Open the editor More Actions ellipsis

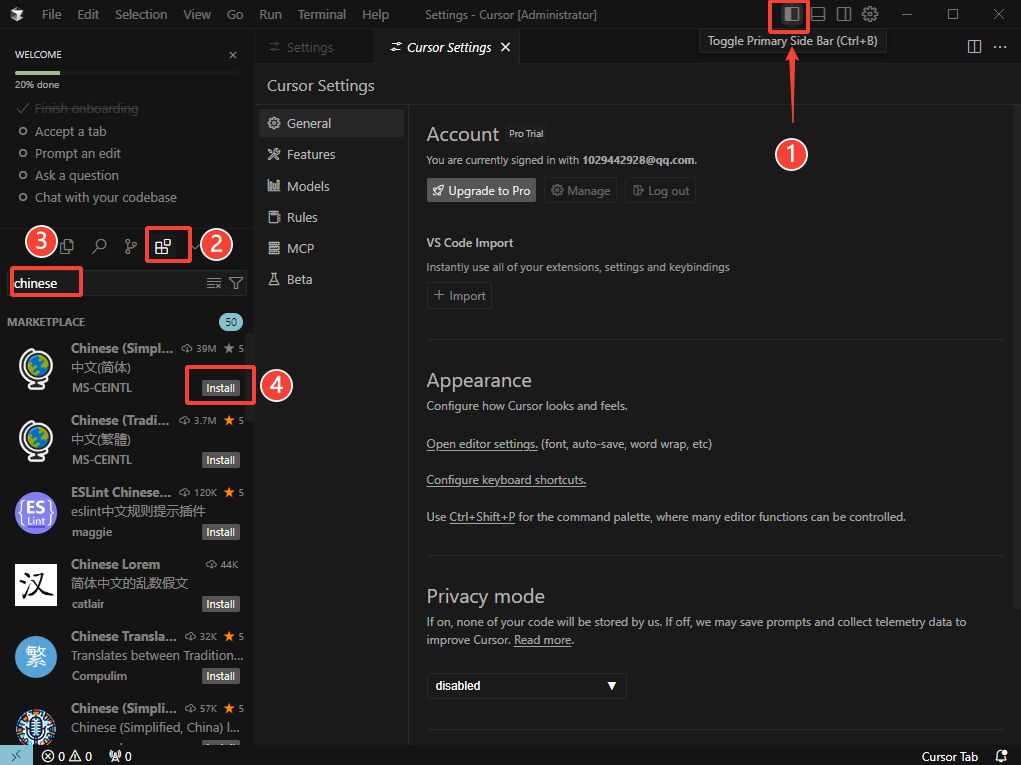(x=1000, y=47)
